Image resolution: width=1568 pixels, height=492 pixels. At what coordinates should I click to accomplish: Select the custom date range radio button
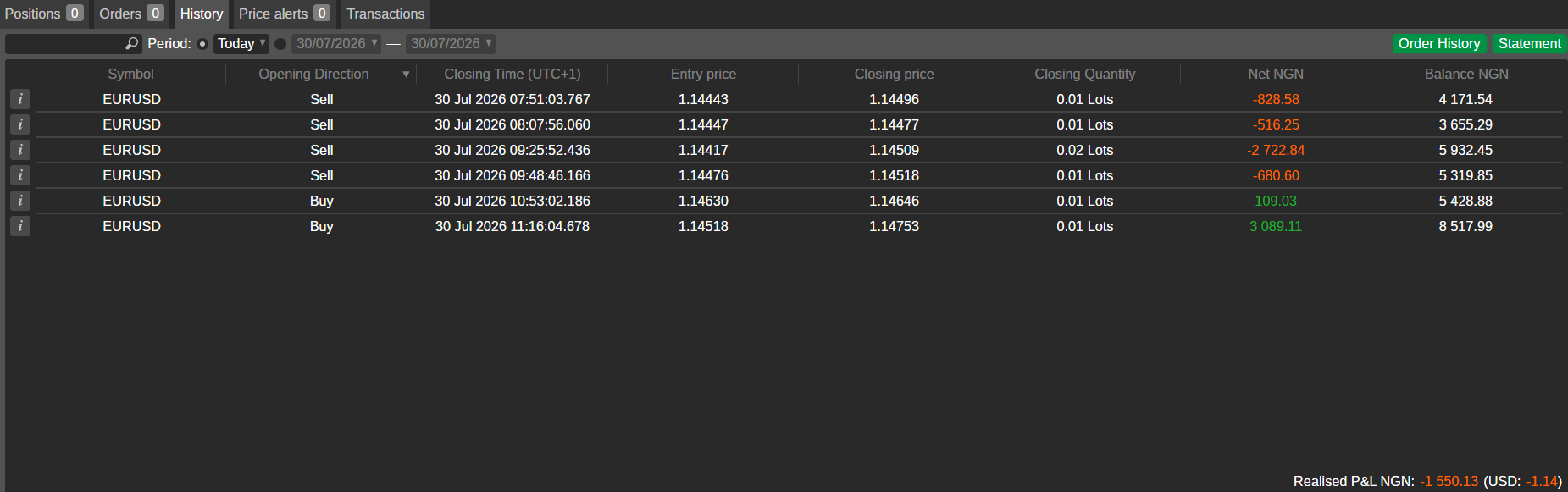(x=280, y=44)
